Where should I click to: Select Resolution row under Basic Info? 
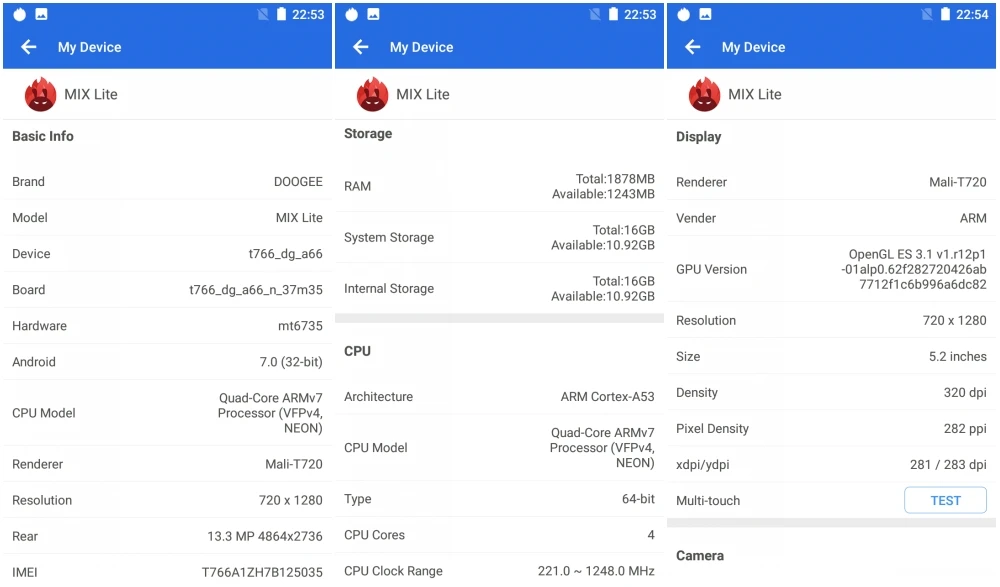coord(167,500)
